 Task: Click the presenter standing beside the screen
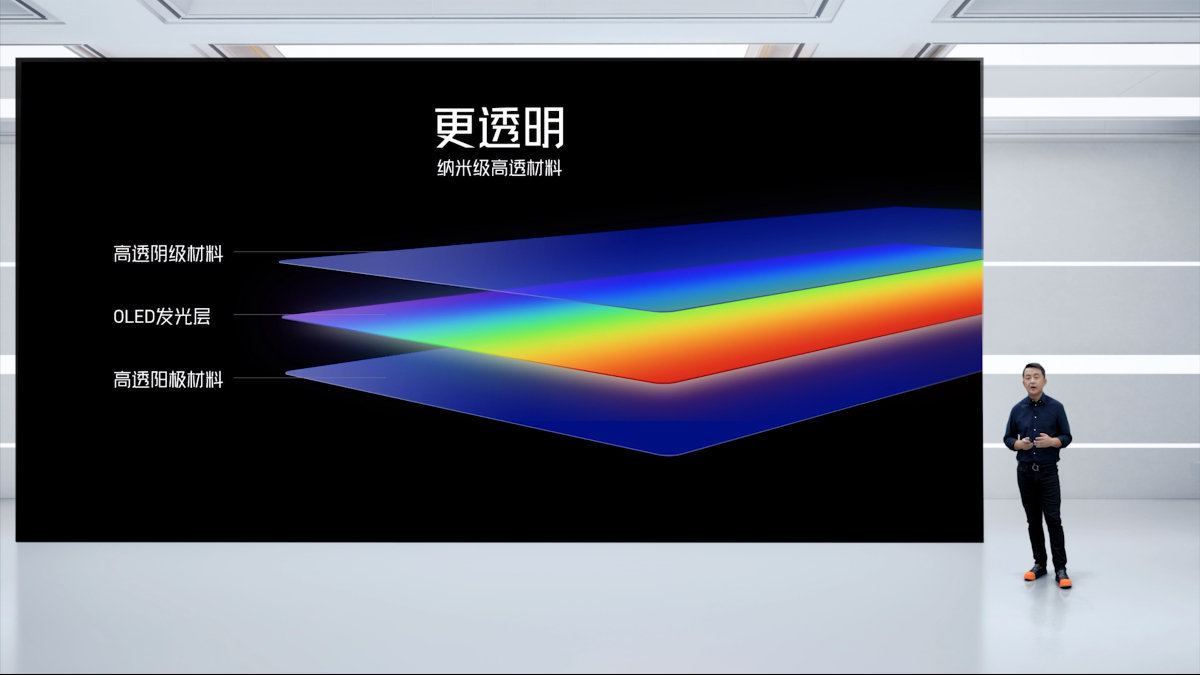coord(1038,474)
